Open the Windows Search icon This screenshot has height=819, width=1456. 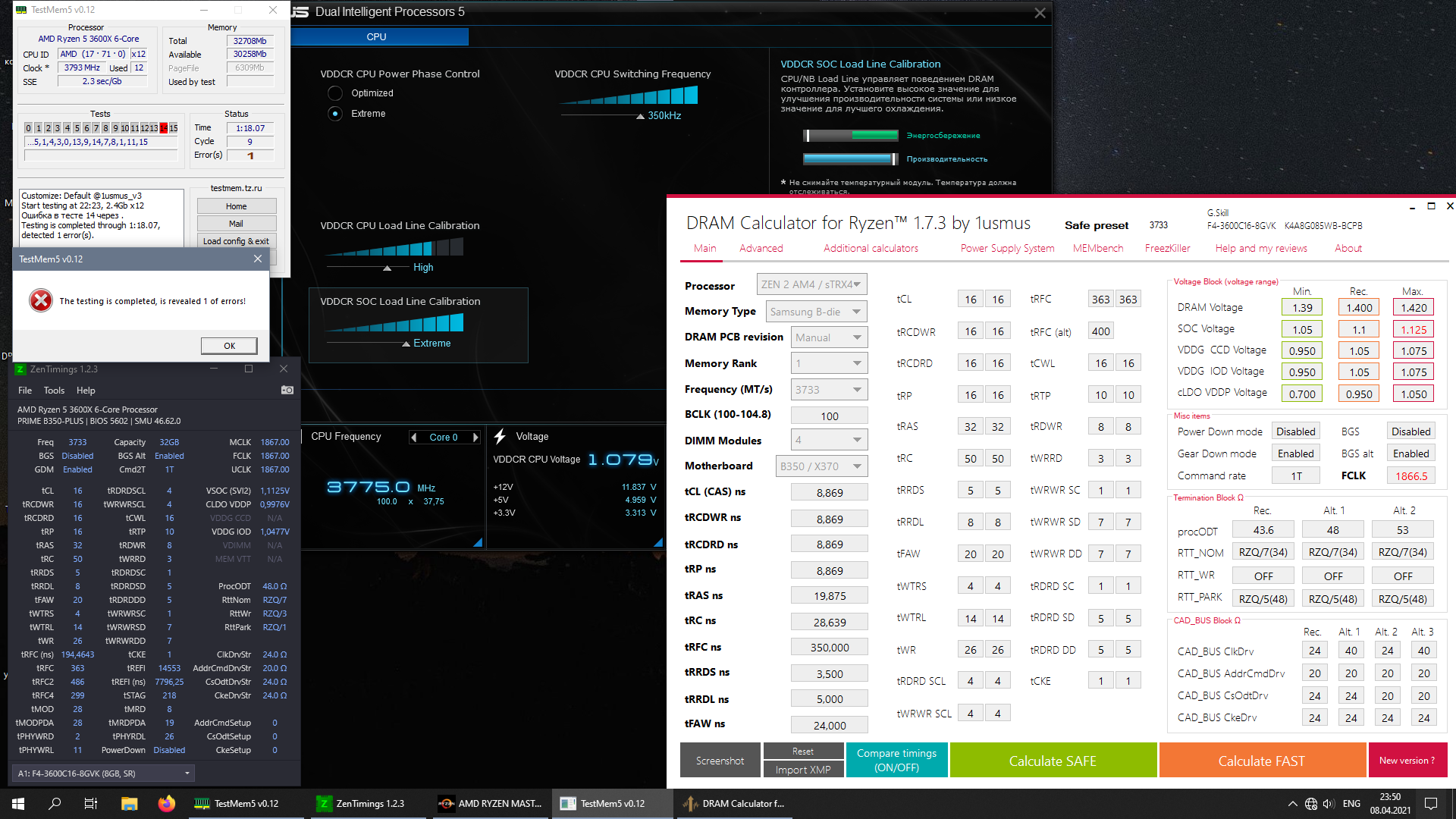[x=55, y=803]
